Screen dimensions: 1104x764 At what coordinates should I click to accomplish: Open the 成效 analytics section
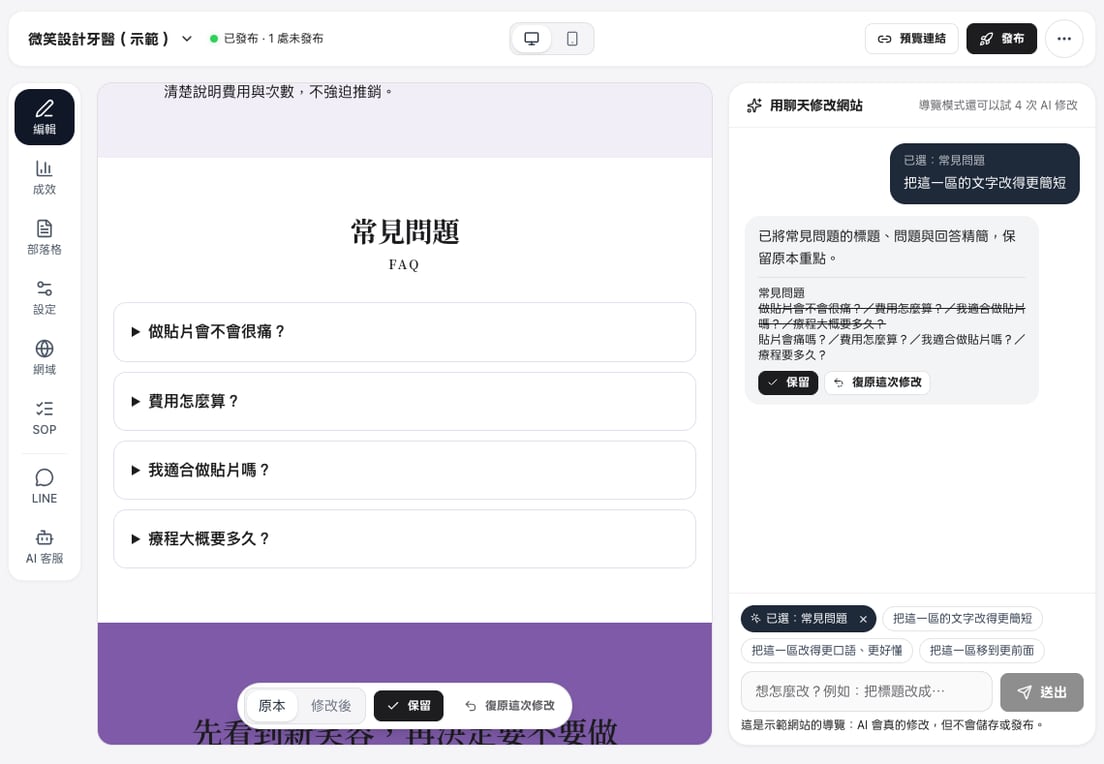(44, 177)
